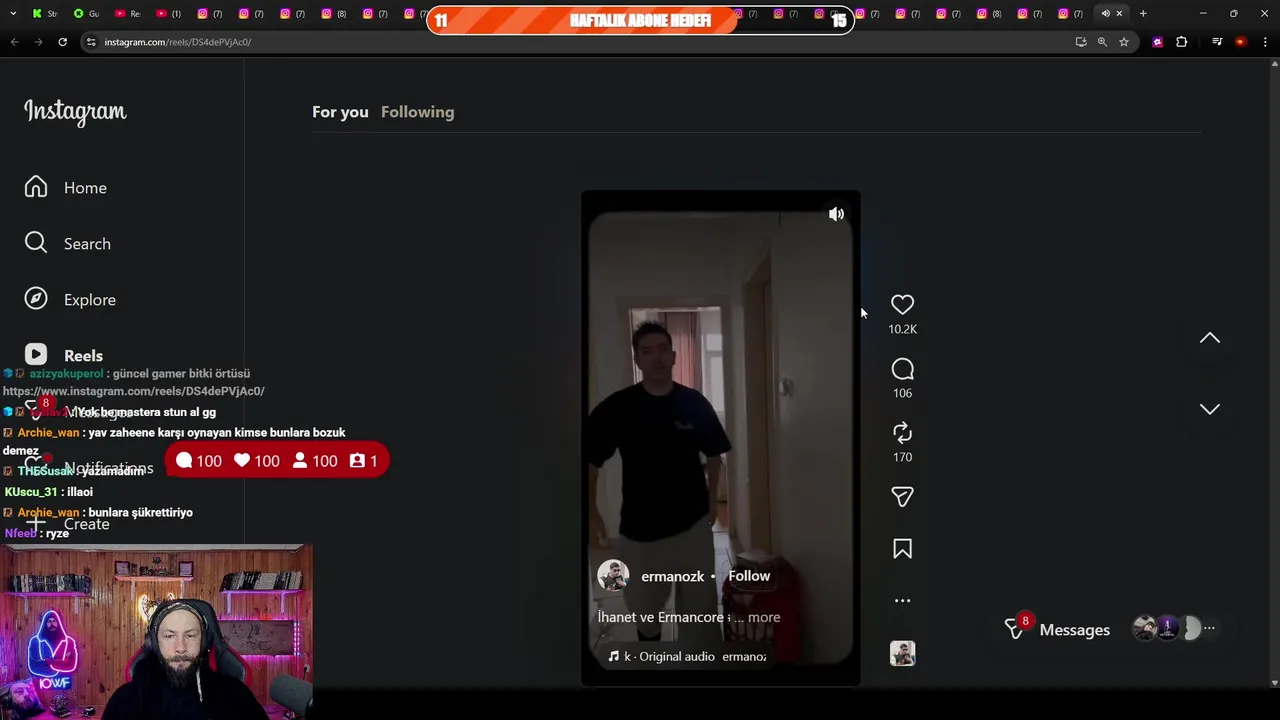
Task: Open Explore in the Instagram sidebar
Action: tap(70, 300)
